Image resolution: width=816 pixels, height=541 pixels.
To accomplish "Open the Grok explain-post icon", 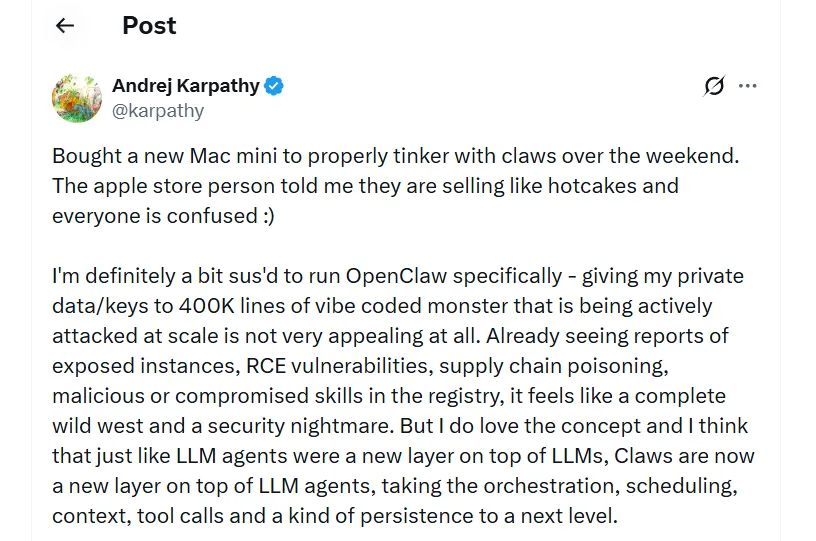I will point(714,86).
